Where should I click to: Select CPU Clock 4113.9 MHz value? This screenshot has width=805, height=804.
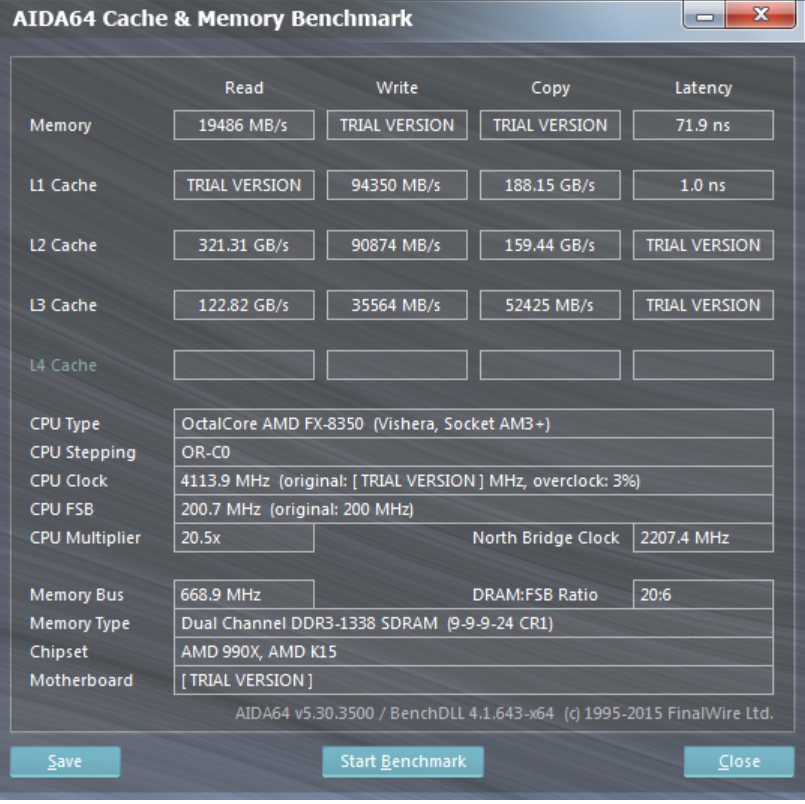(473, 481)
